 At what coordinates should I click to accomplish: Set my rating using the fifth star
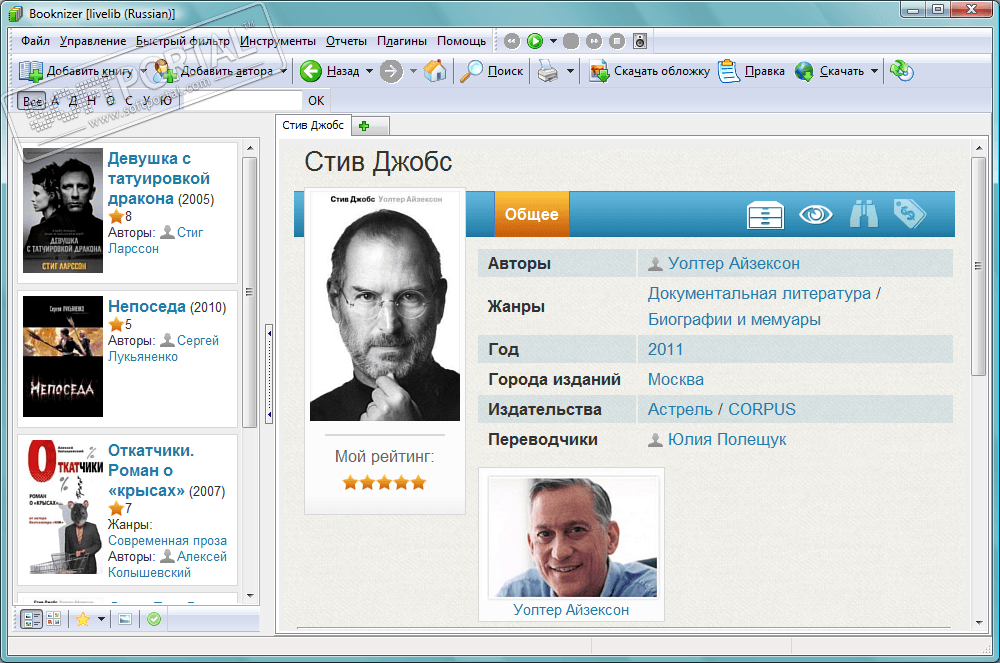pos(418,483)
